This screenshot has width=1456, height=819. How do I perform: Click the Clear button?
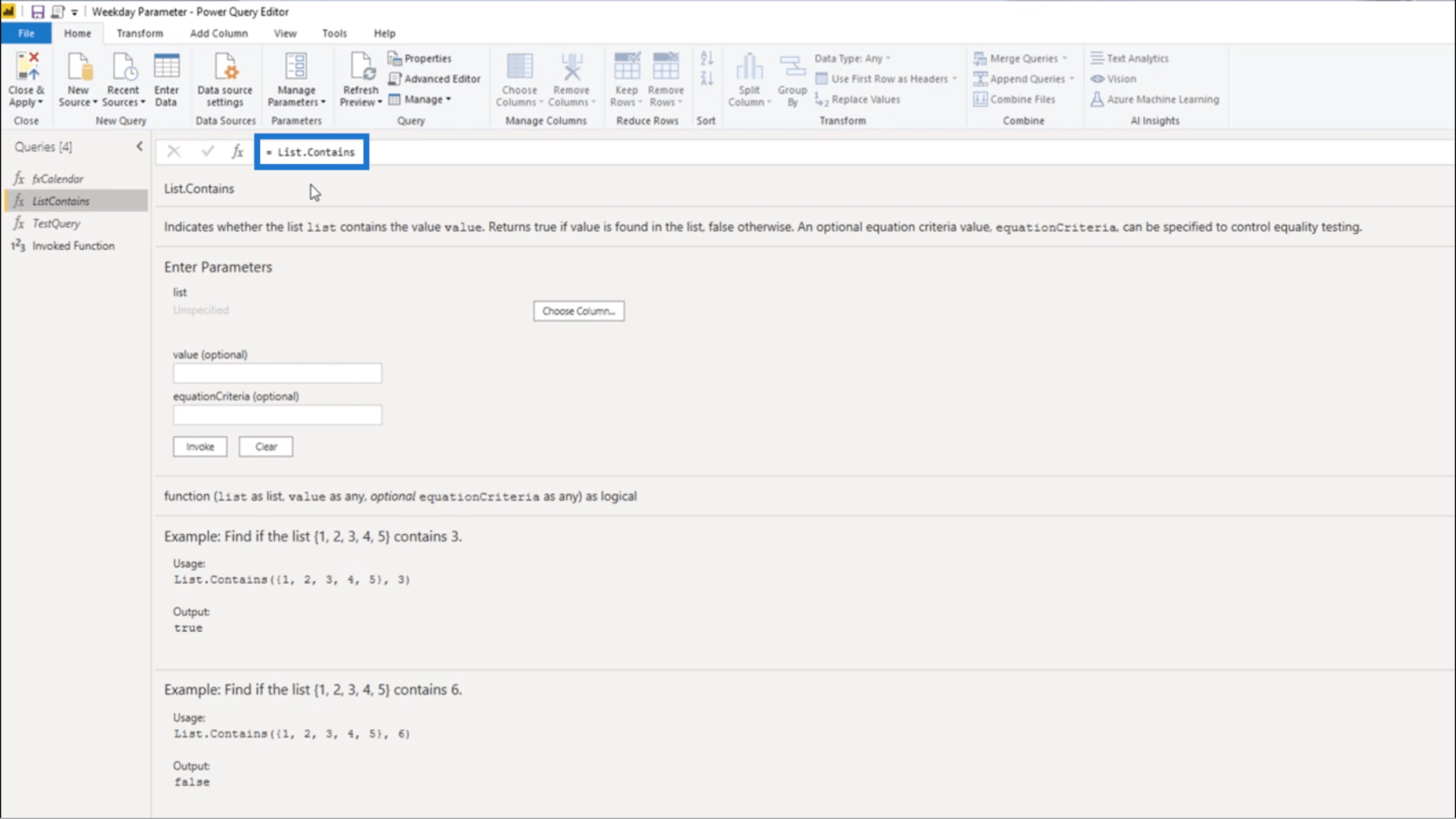[x=266, y=447]
